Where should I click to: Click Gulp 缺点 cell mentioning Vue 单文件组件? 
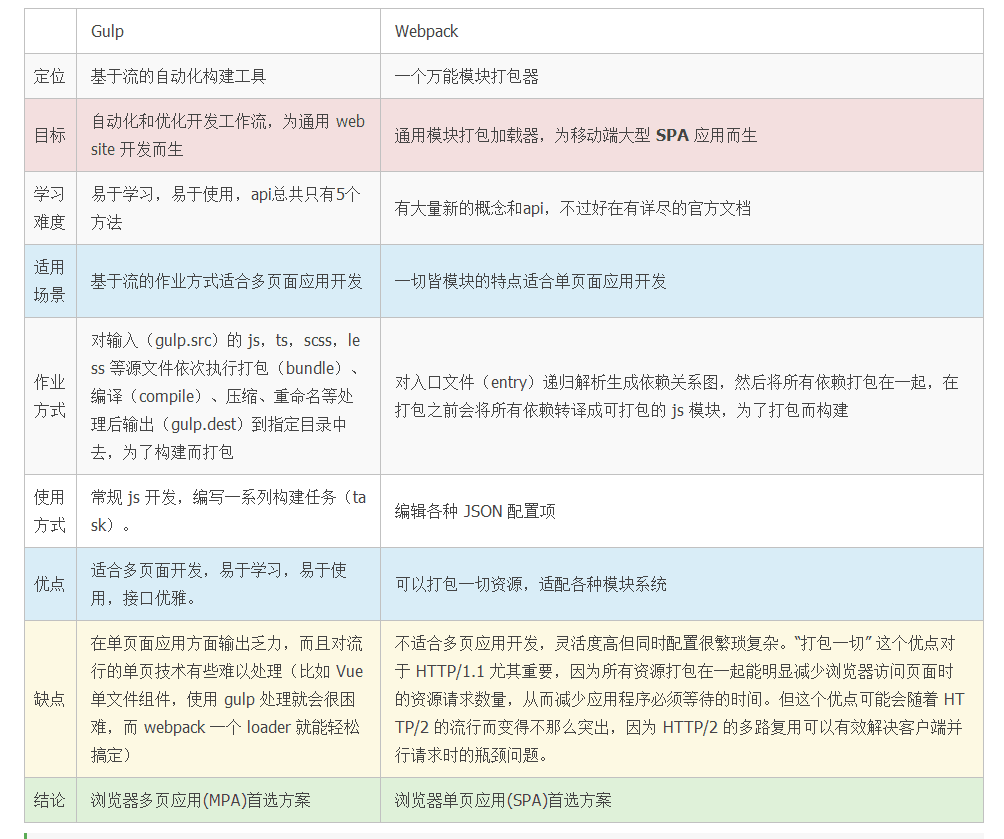pyautogui.click(x=228, y=699)
